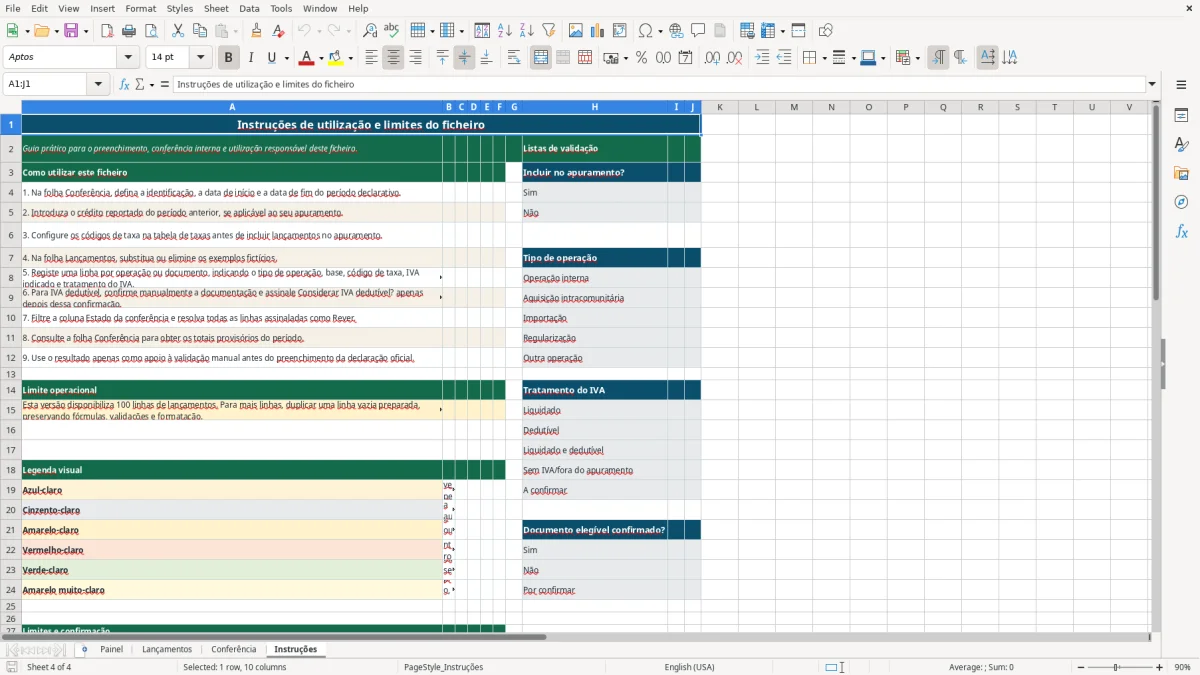Image resolution: width=1200 pixels, height=675 pixels.
Task: Open the font name dropdown
Action: 129,58
